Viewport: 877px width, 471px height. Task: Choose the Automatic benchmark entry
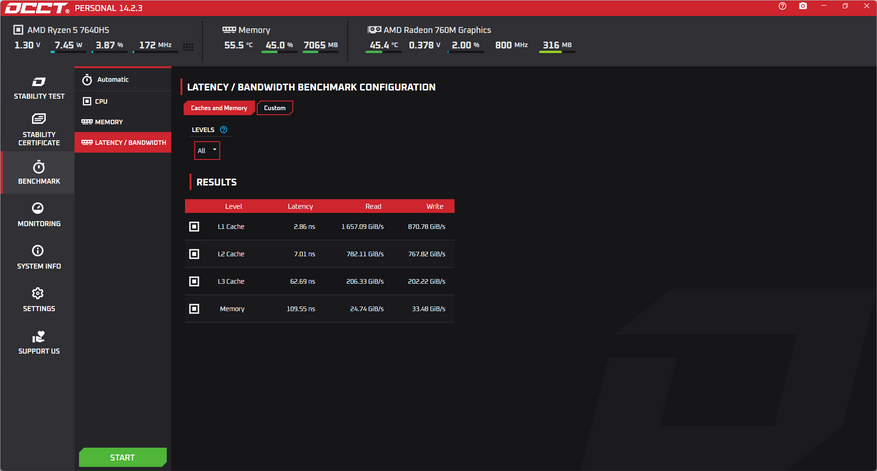coord(122,79)
